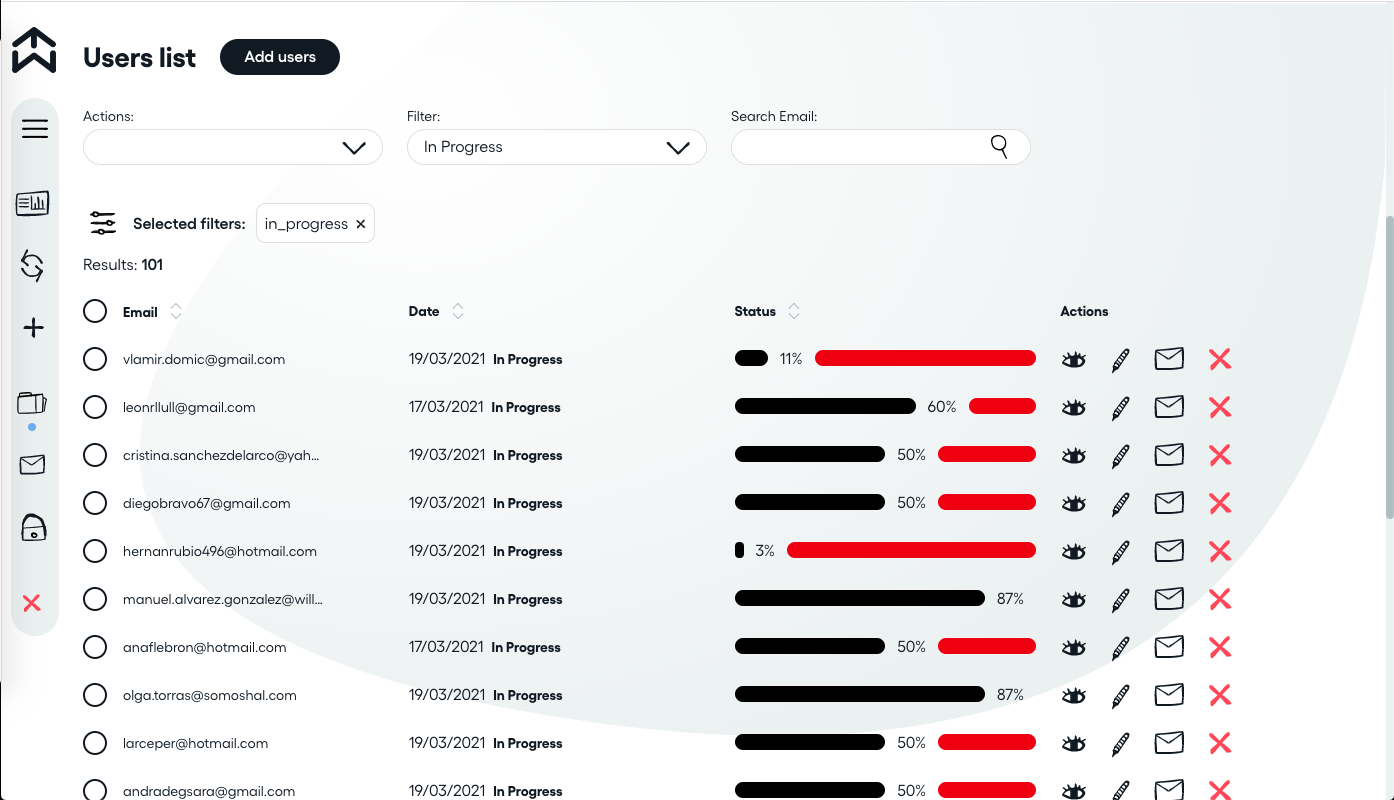Image resolution: width=1394 pixels, height=800 pixels.
Task: Click the 3% progress bar for hernanrubio496
Action: coord(885,550)
